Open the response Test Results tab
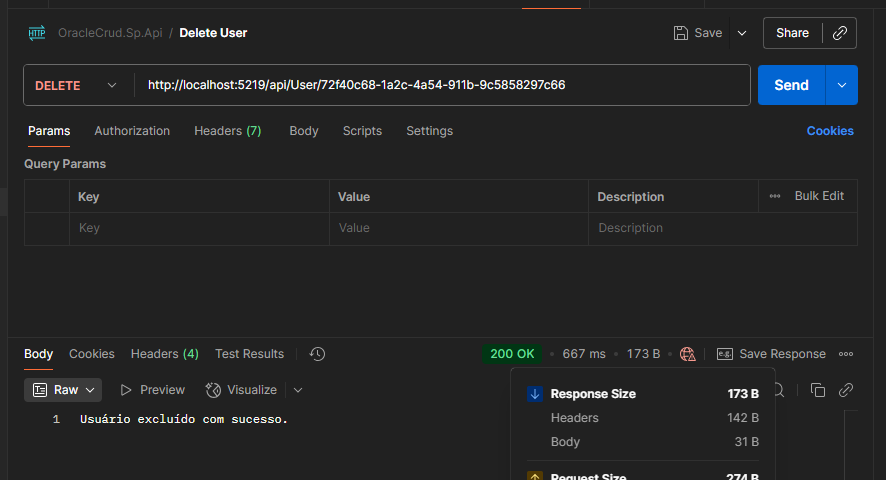886x480 pixels. pyautogui.click(x=249, y=354)
